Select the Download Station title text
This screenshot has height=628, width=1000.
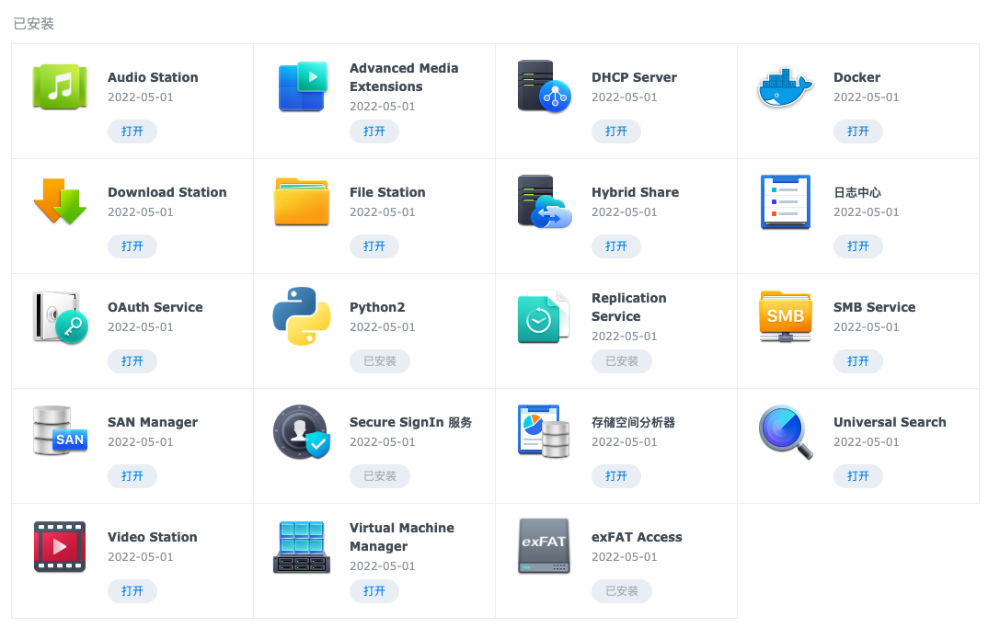click(x=167, y=192)
